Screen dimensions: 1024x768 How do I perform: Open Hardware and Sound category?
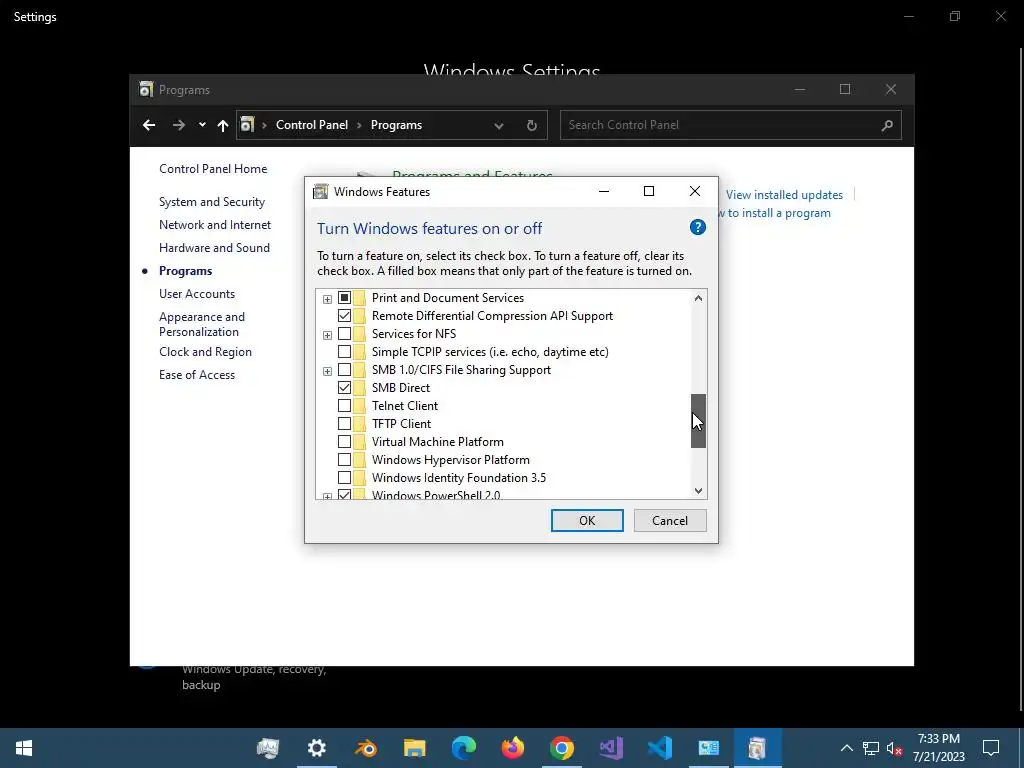pos(214,248)
